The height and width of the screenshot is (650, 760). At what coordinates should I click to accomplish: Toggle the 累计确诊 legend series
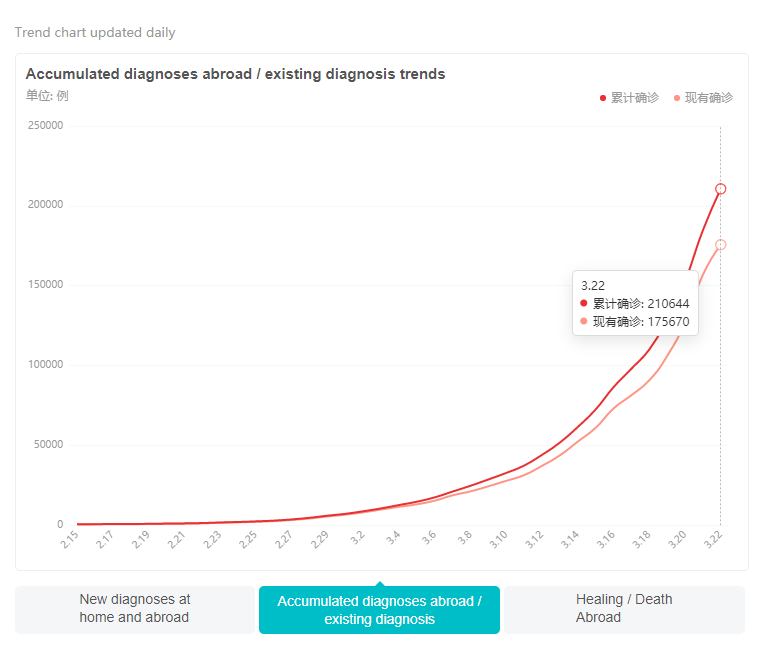(629, 98)
